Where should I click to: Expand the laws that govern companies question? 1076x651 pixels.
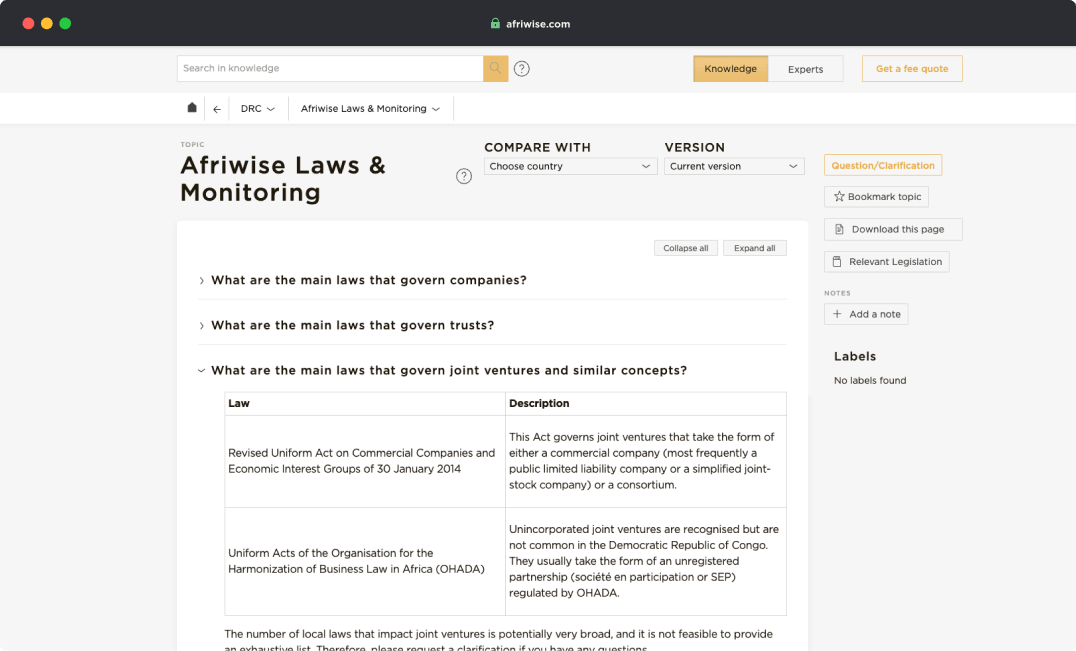click(x=369, y=280)
